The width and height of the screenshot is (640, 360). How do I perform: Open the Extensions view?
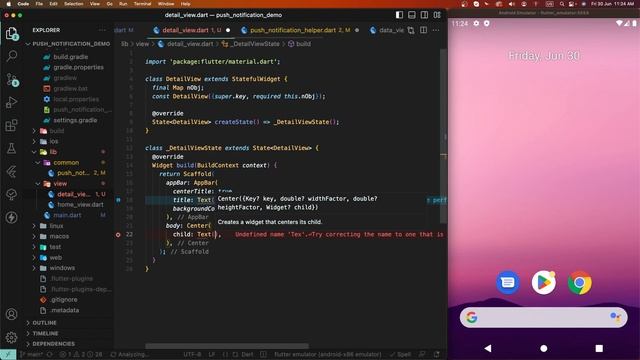12,125
